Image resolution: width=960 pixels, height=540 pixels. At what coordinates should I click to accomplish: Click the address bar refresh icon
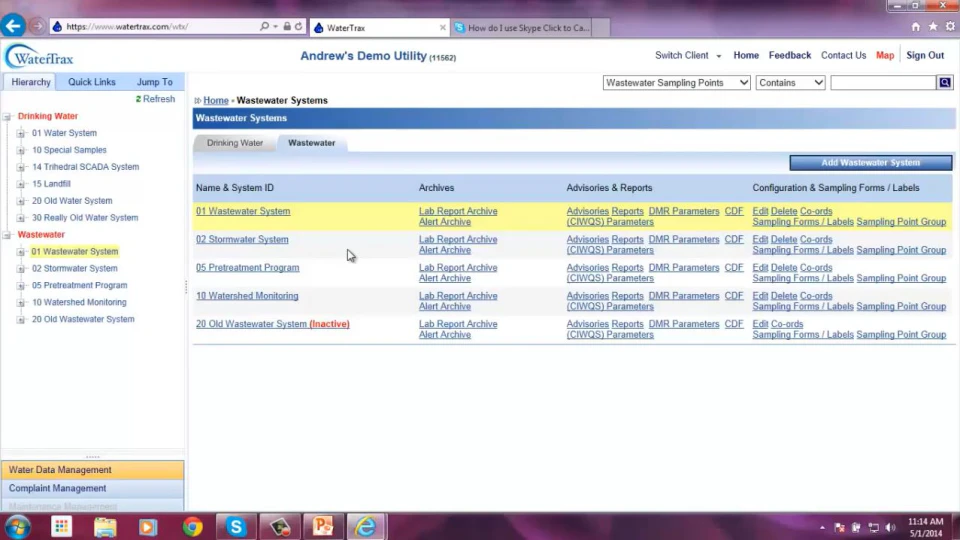pyautogui.click(x=298, y=26)
